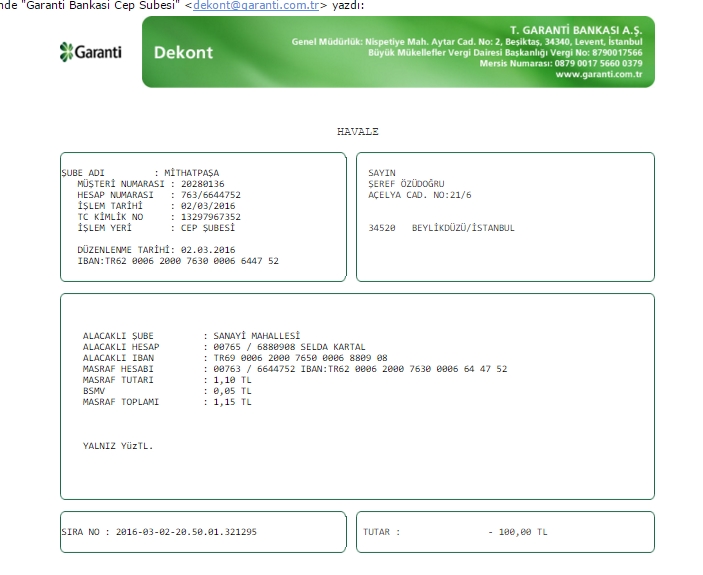
Task: Click the name ŞEREF ÖZÜDOĞRU
Action: coord(406,184)
